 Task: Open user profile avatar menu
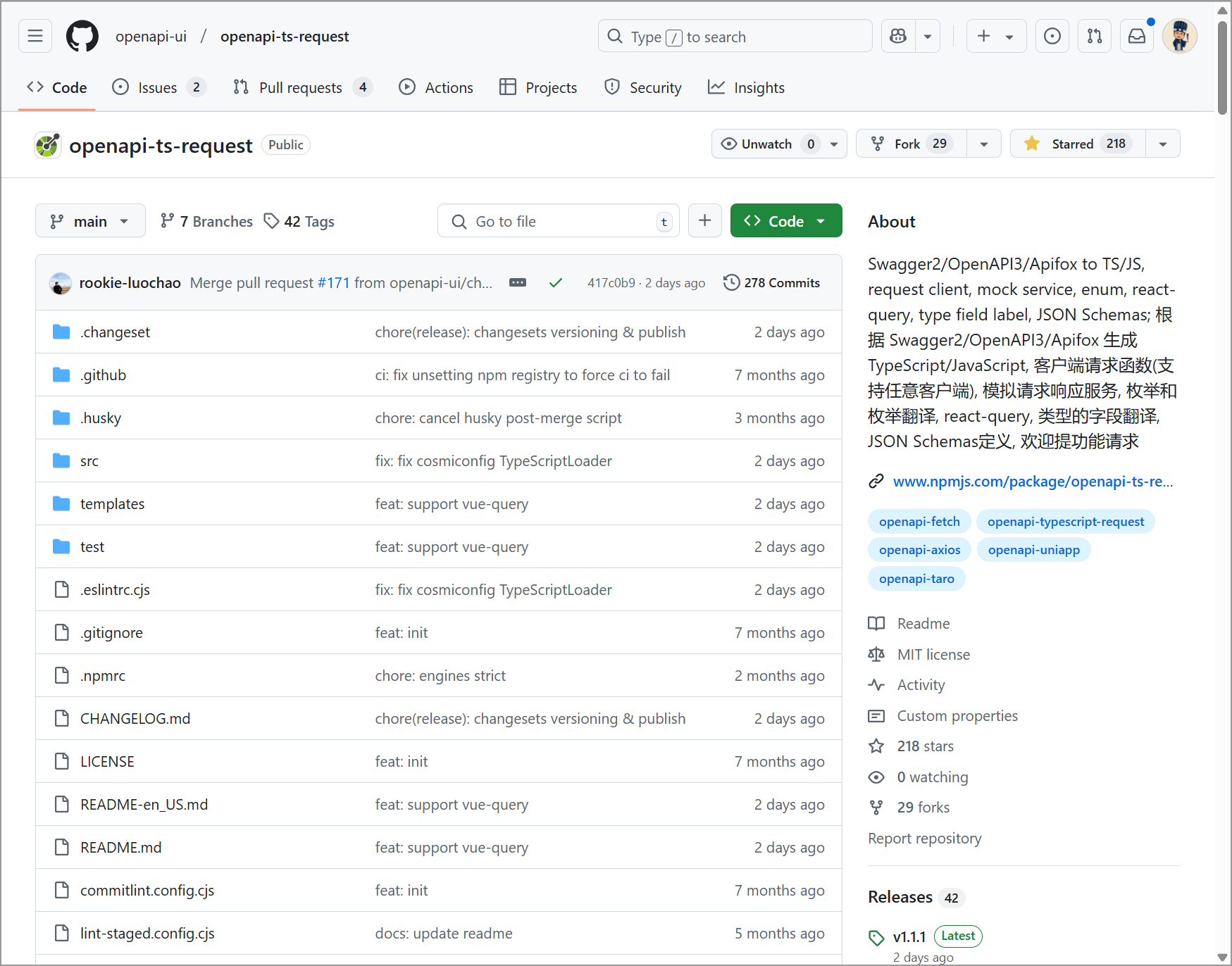tap(1180, 36)
